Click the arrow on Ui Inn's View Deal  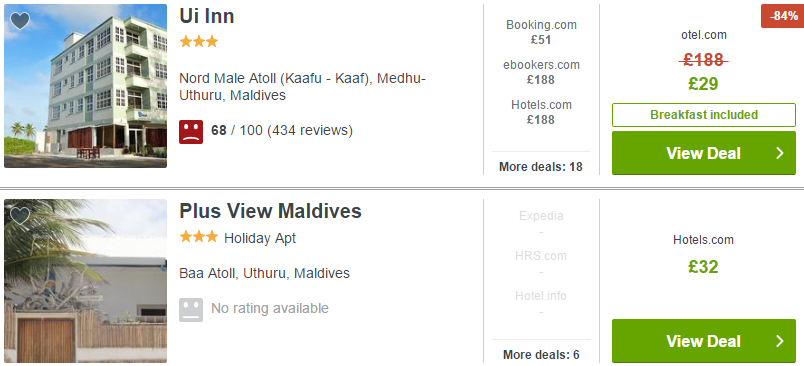pos(780,153)
